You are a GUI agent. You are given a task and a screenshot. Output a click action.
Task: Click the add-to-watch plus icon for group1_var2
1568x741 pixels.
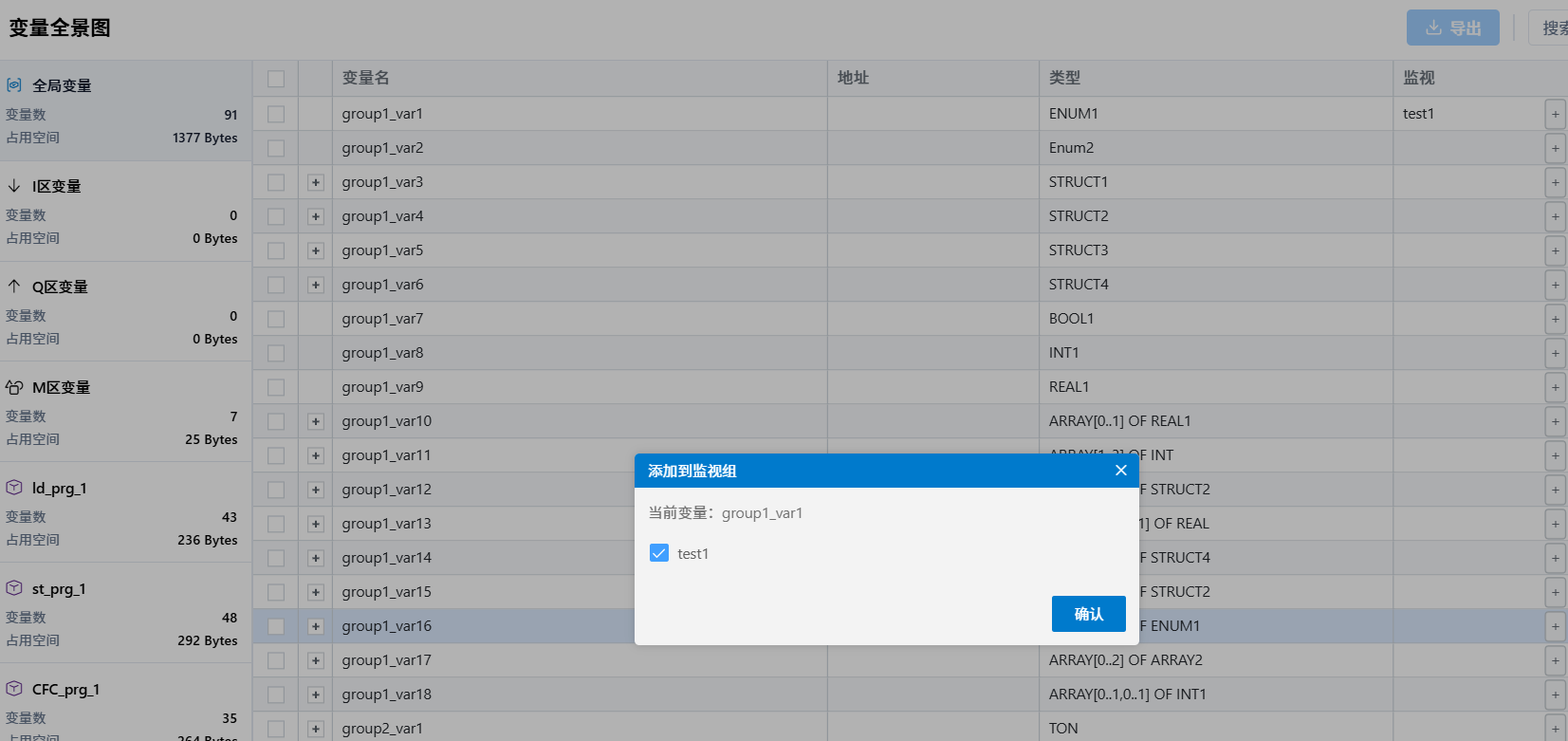click(1555, 148)
